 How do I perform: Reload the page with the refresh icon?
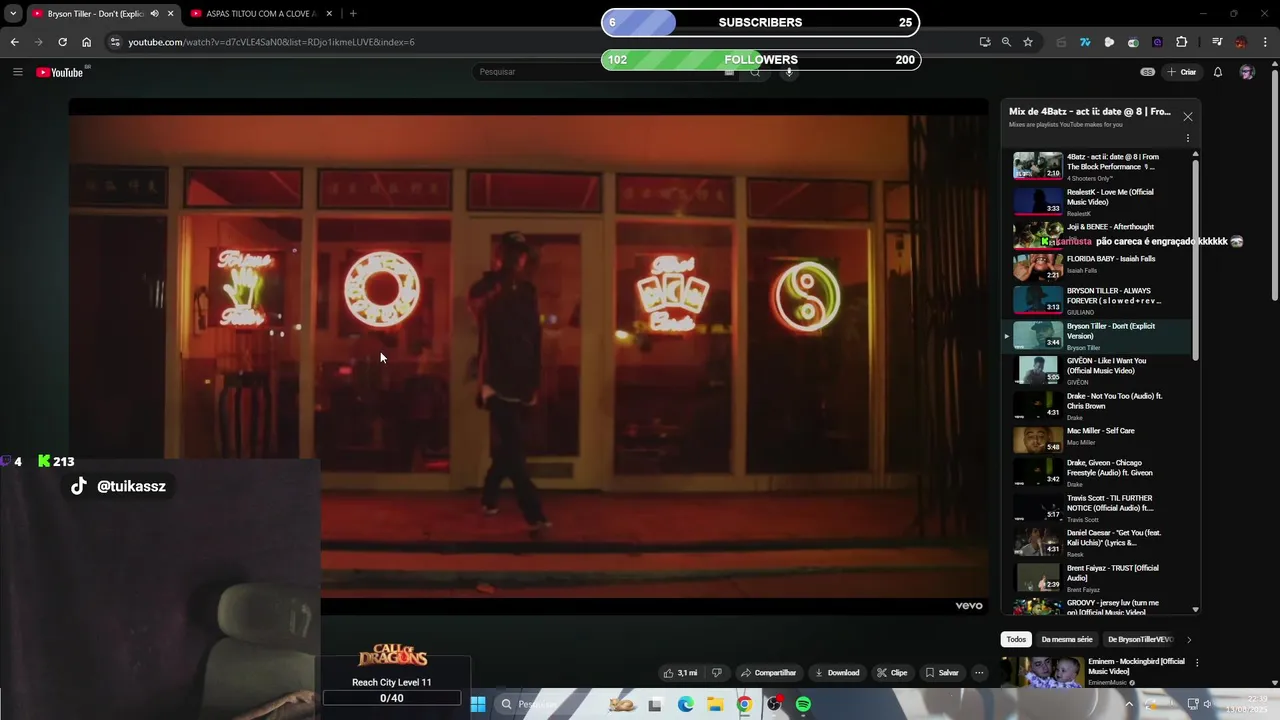click(62, 42)
